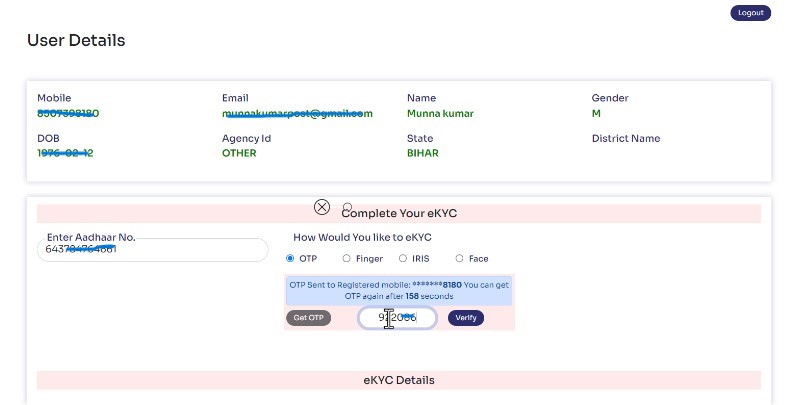Image resolution: width=792 pixels, height=405 pixels.
Task: Click the BIHAR state value
Action: [422, 154]
